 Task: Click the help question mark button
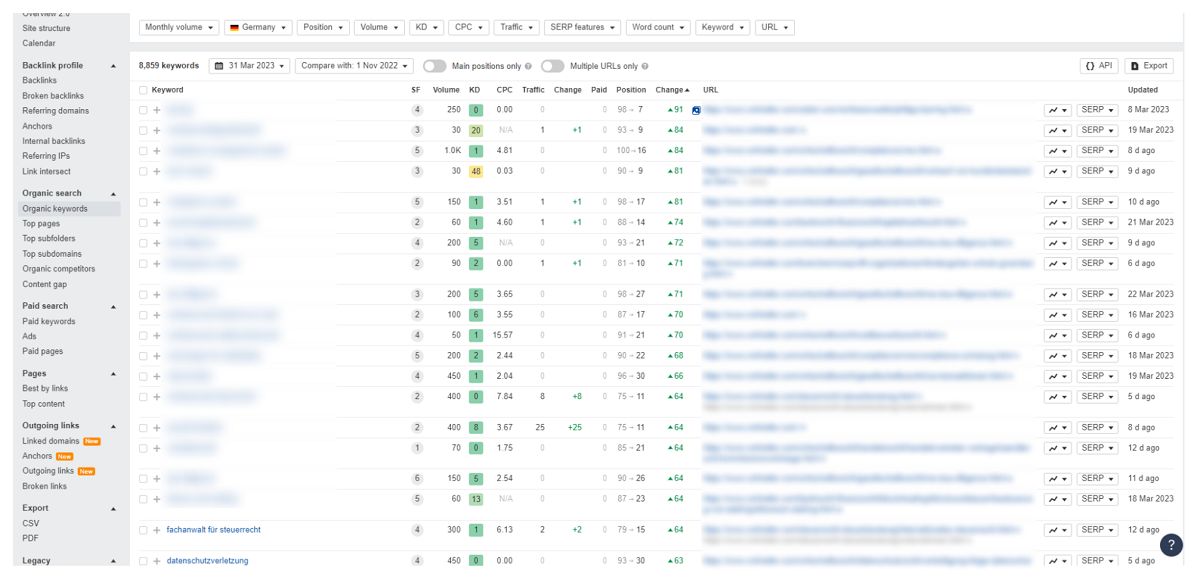[x=1170, y=545]
